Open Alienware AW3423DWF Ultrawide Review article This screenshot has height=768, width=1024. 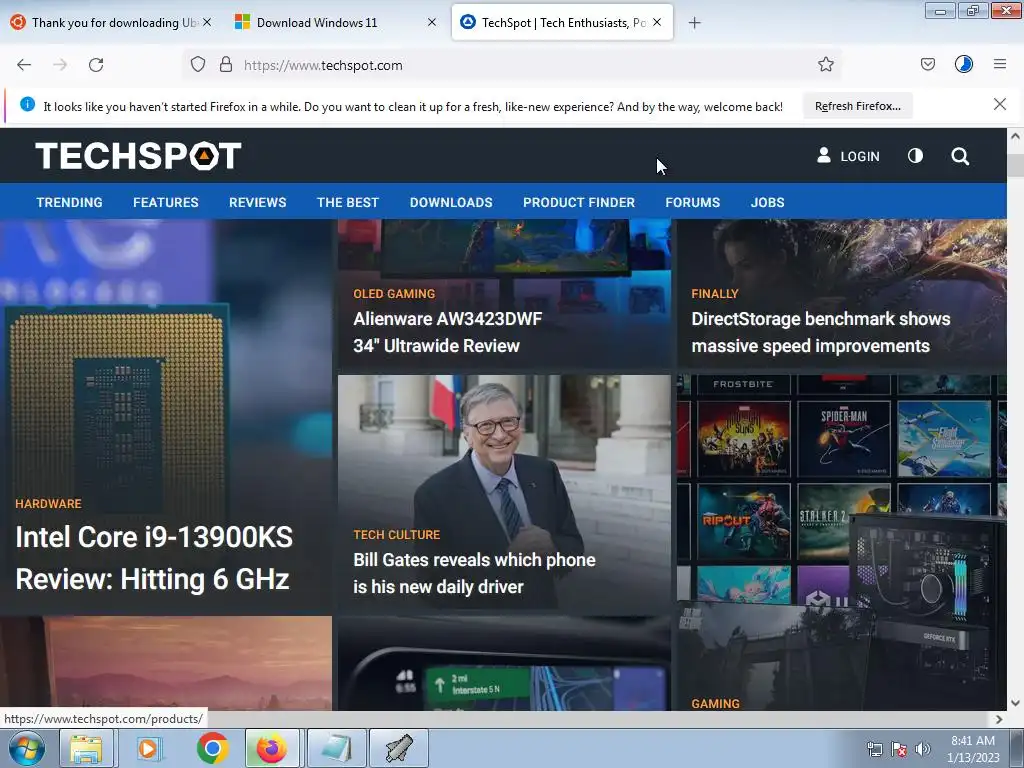[x=447, y=332]
